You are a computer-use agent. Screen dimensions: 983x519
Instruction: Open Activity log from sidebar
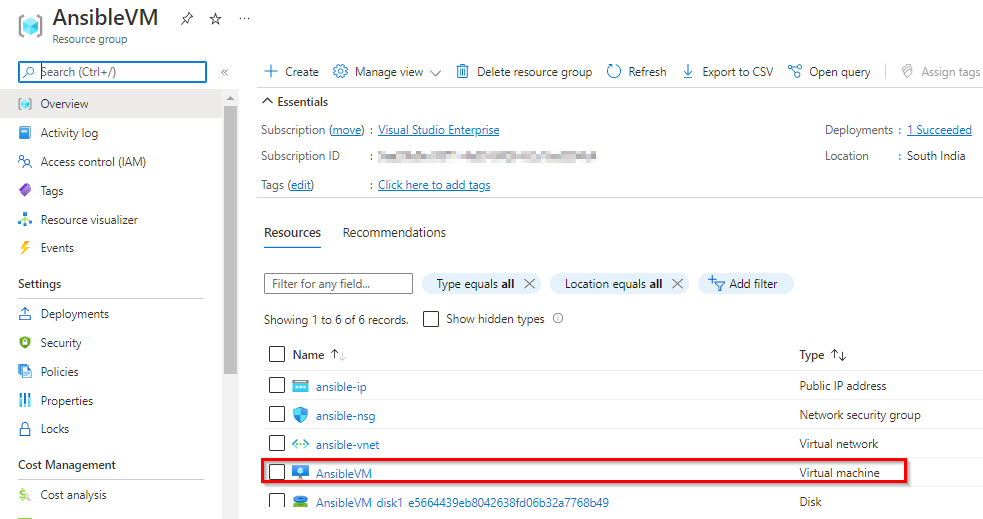point(69,133)
